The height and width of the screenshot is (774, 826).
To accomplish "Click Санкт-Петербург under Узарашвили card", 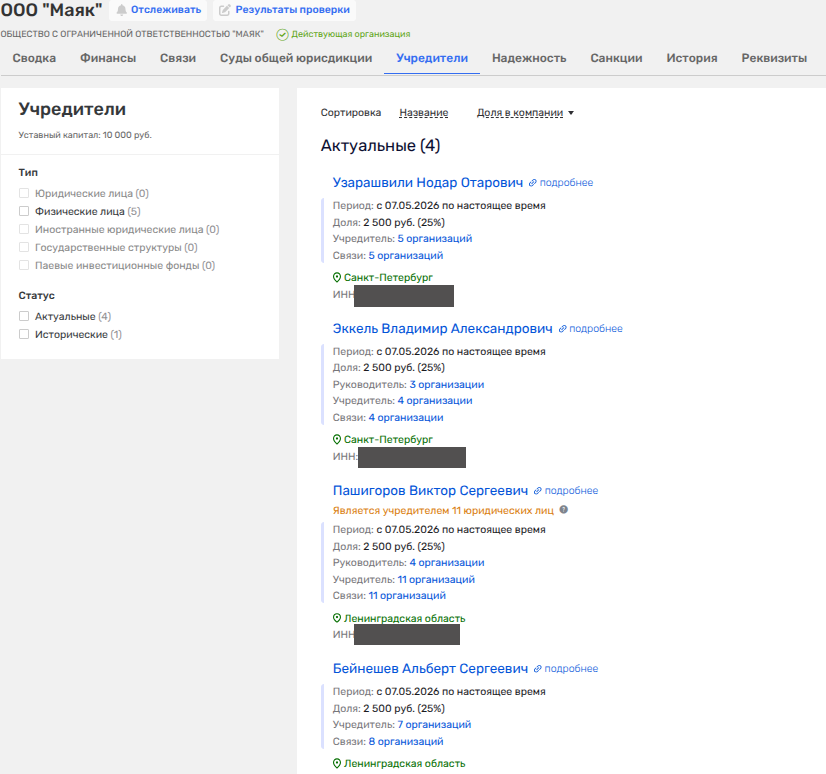I will 388,278.
